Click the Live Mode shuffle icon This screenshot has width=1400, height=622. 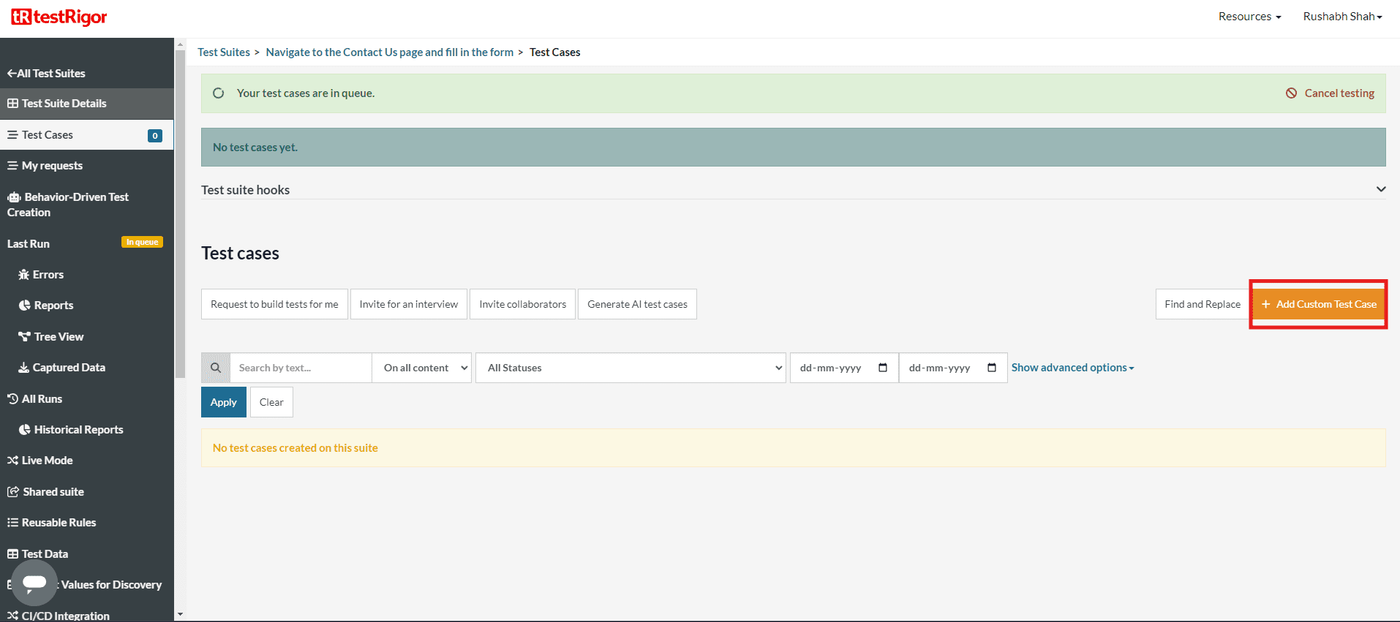coord(13,461)
